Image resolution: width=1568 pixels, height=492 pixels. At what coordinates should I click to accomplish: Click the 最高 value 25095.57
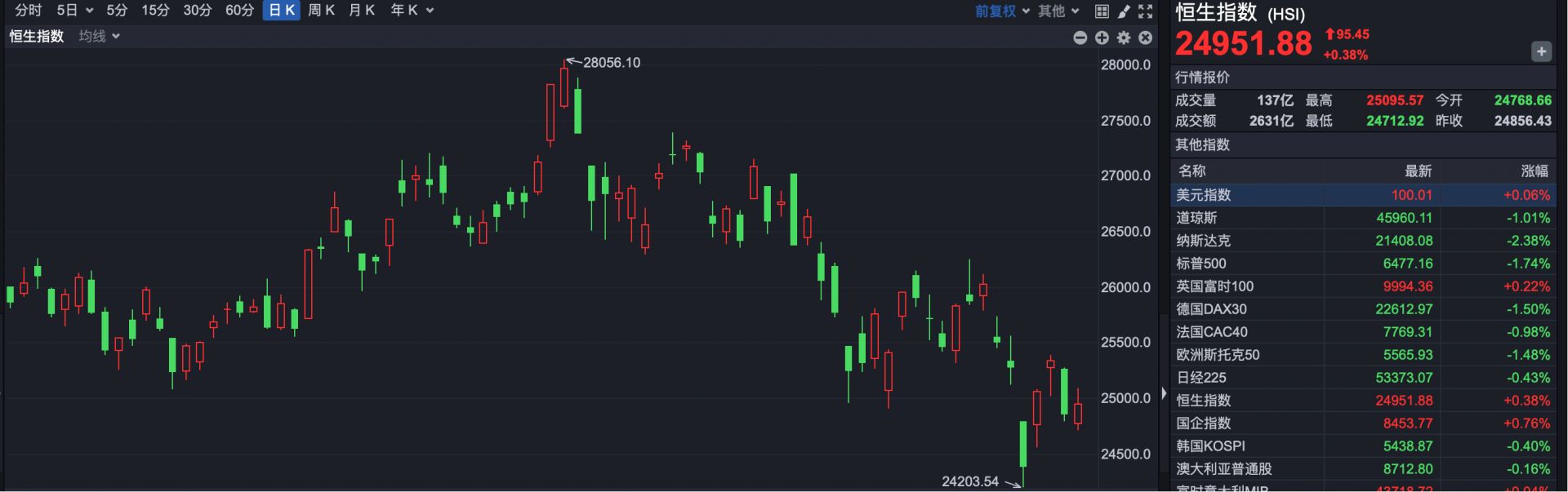(x=1395, y=100)
